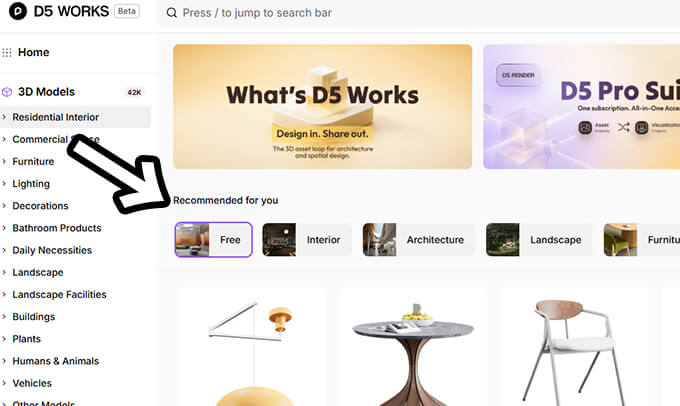Open the round pedestal table model
The image size is (680, 406).
412,350
